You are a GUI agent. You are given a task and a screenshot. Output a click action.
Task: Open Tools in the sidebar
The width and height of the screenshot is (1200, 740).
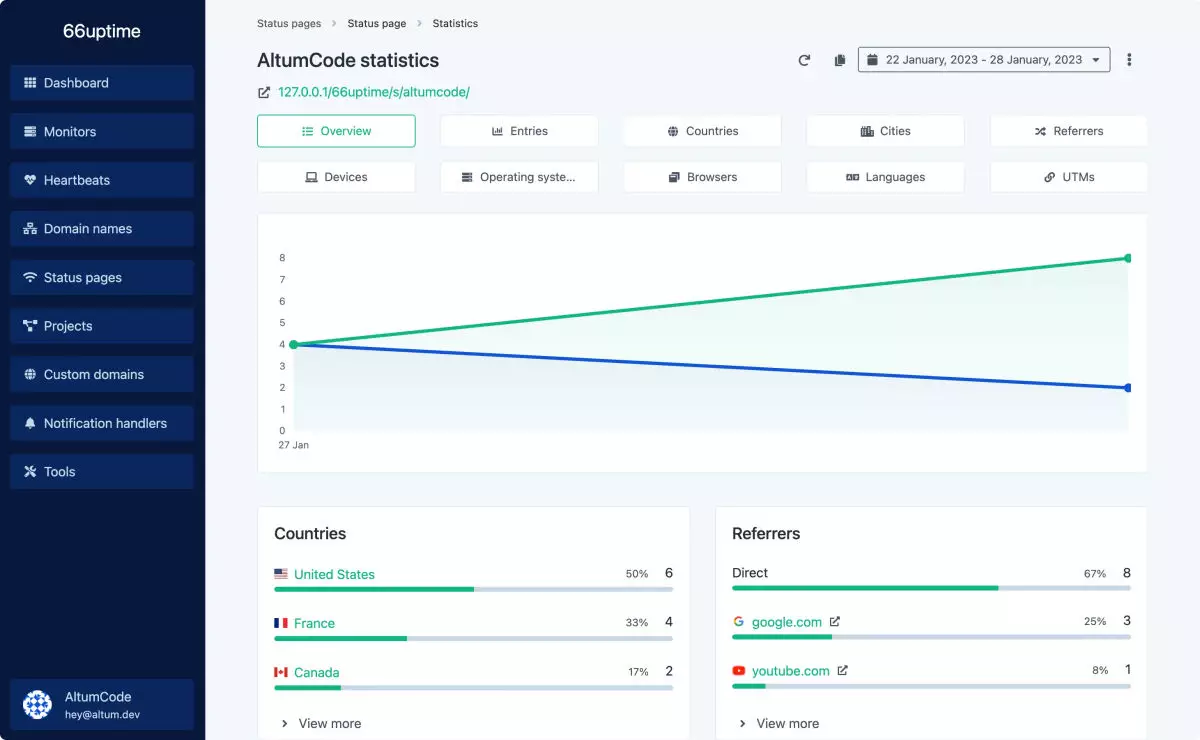coord(102,471)
